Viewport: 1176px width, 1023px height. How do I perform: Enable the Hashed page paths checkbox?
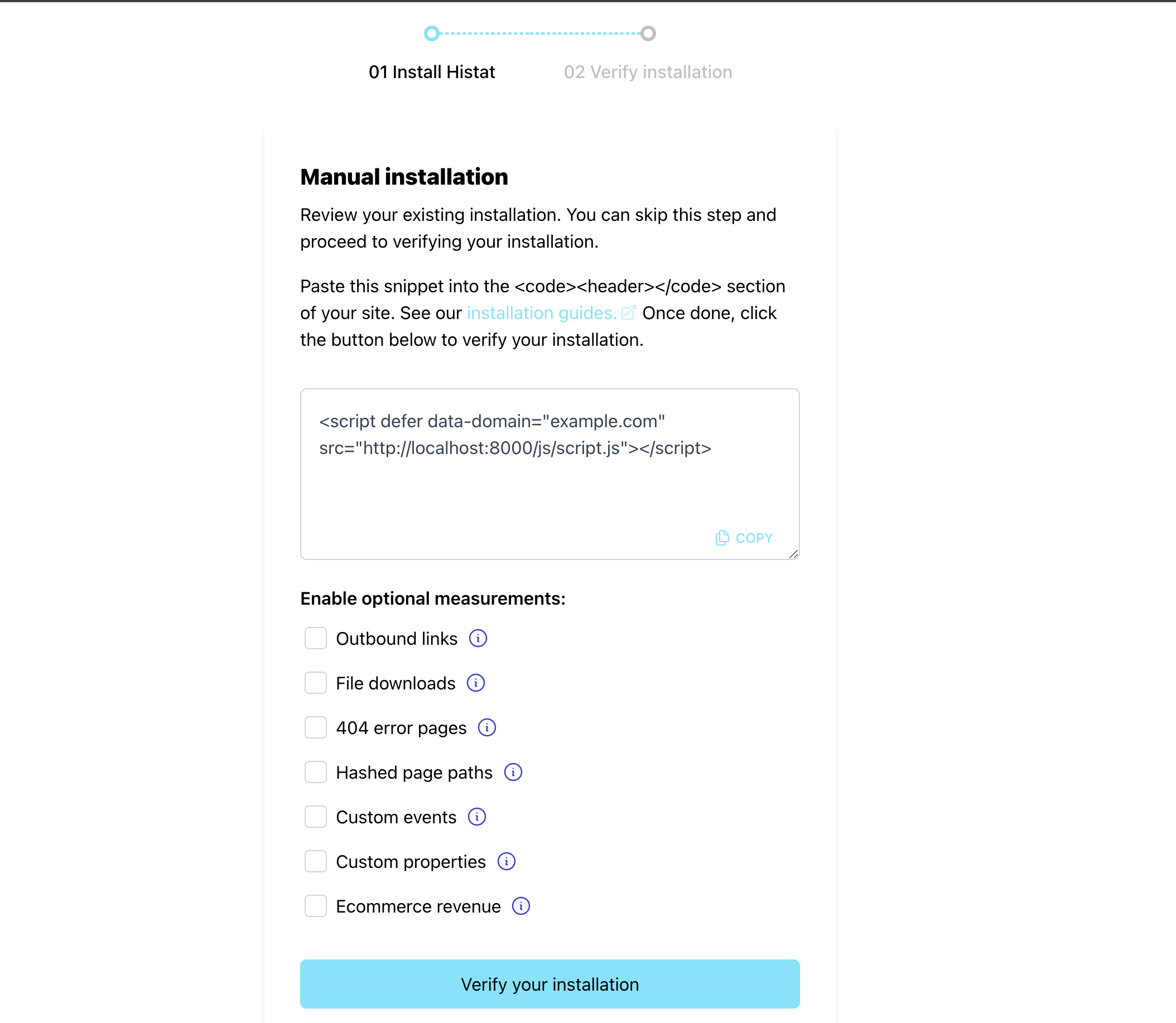tap(315, 772)
